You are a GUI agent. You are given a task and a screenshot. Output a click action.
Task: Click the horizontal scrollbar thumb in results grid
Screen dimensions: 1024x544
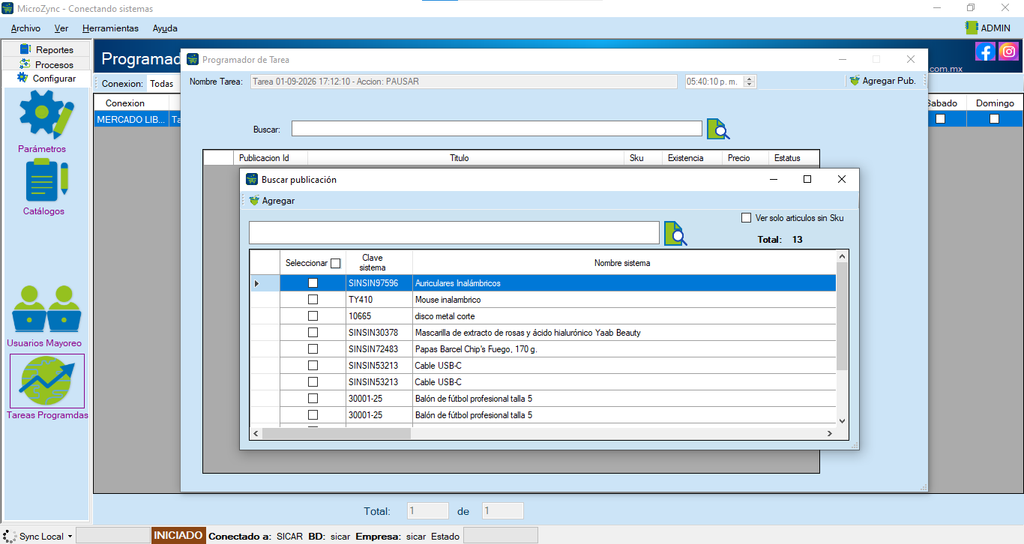[x=336, y=433]
